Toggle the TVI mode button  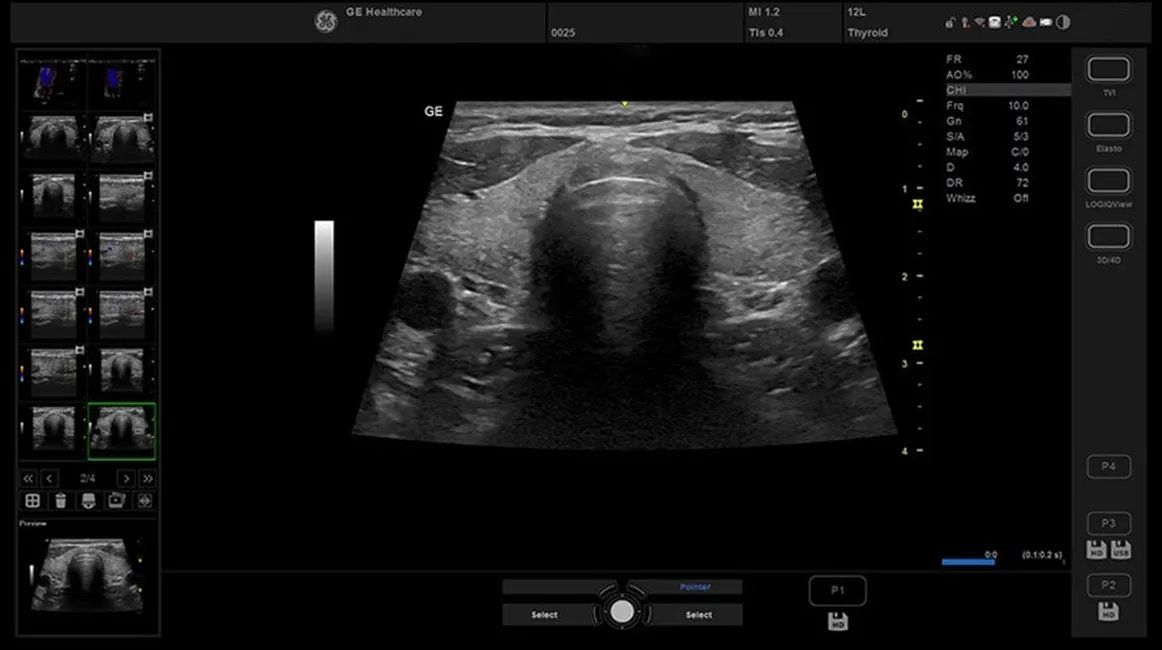coord(1108,69)
